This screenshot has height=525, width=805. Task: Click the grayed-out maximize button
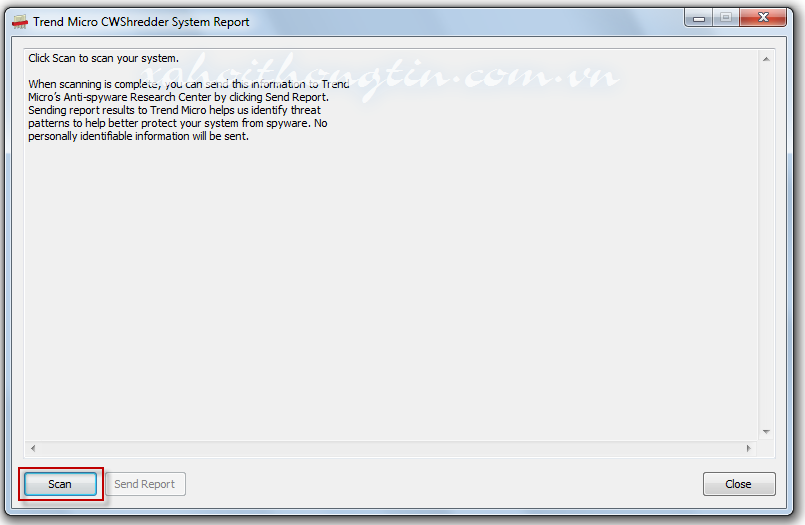click(x=726, y=18)
